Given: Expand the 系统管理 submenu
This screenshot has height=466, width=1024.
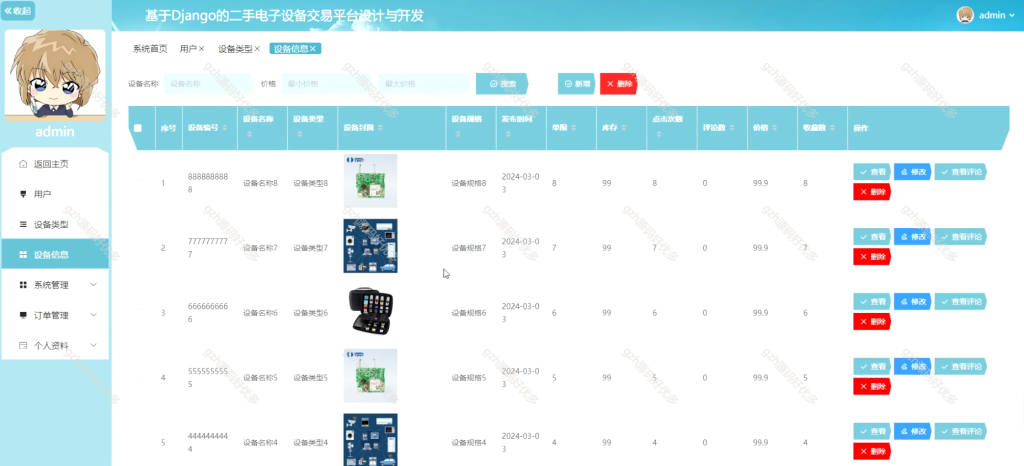Looking at the screenshot, I should (x=55, y=285).
